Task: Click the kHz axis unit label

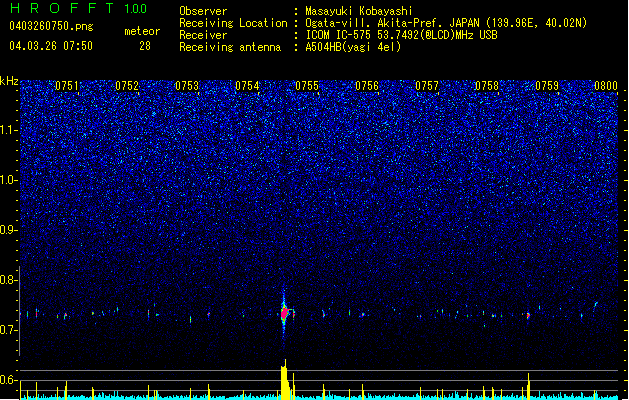Action: [9, 81]
